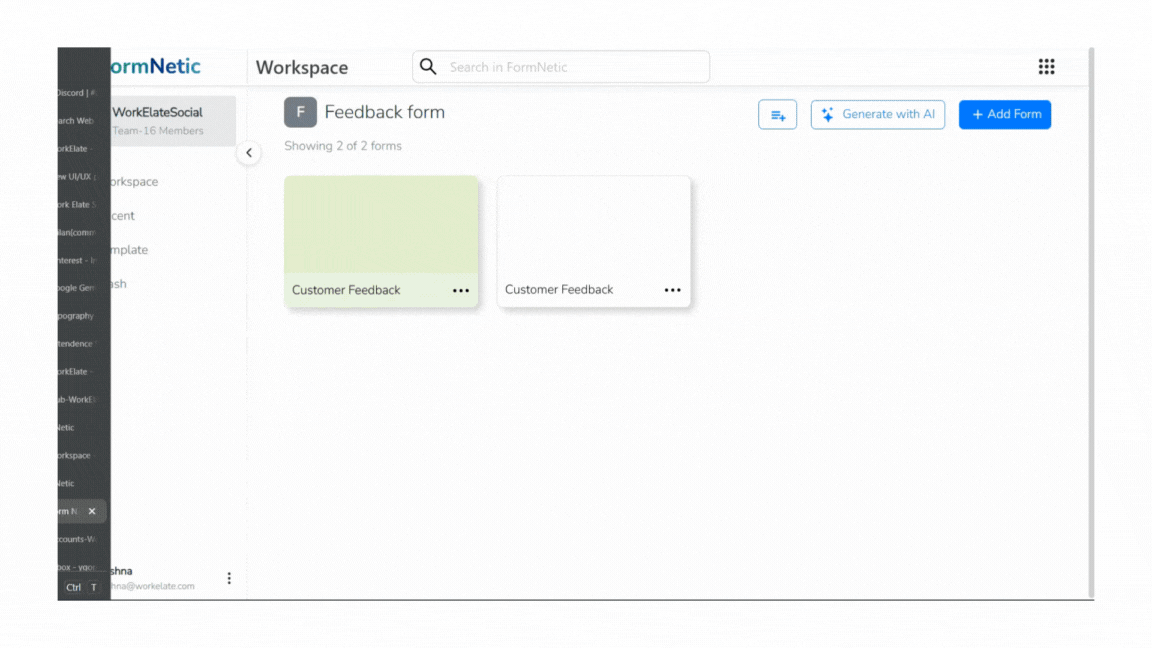Viewport: 1152px width, 648px height.
Task: Type in Search in FormNetic field
Action: (575, 67)
